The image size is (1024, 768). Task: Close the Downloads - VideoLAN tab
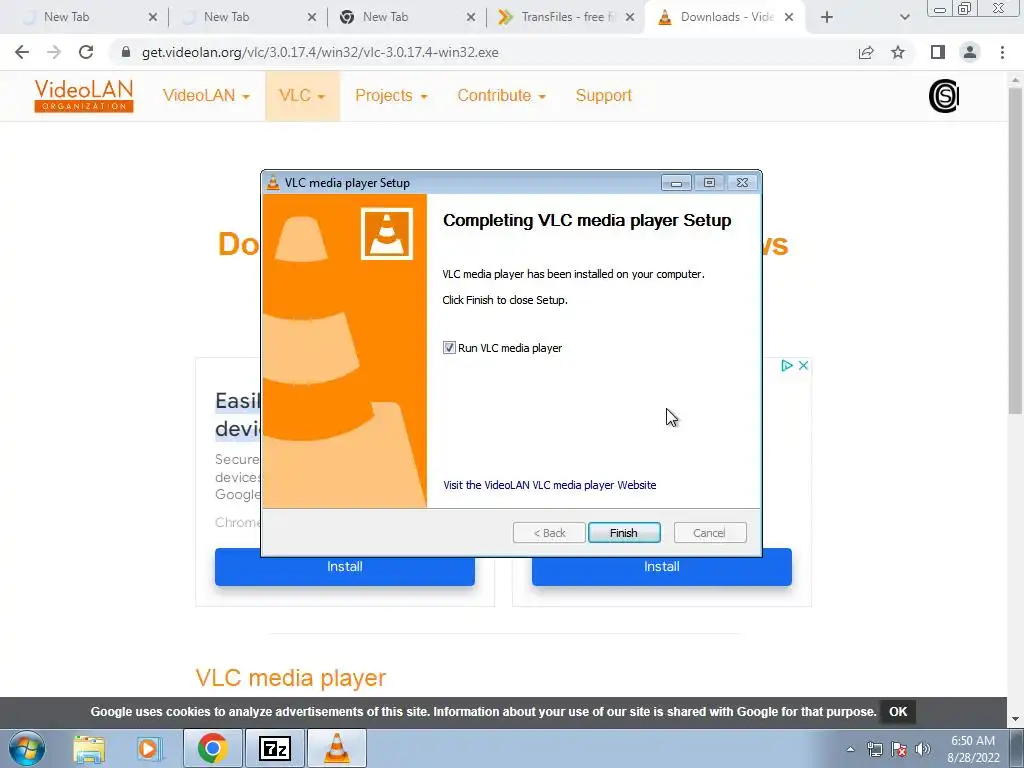tap(789, 18)
